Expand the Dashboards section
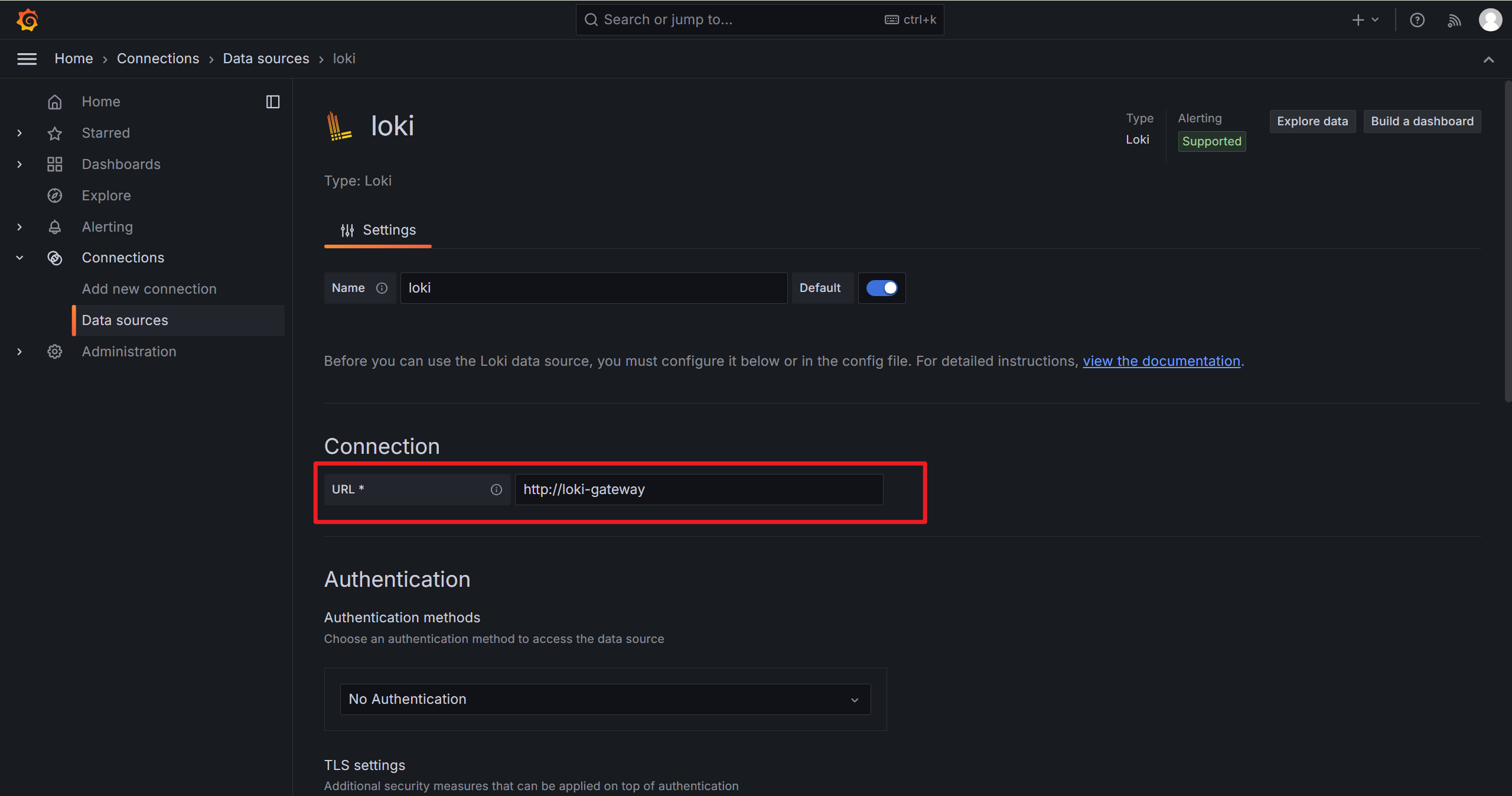Screen dimensions: 1512x796 point(19,164)
